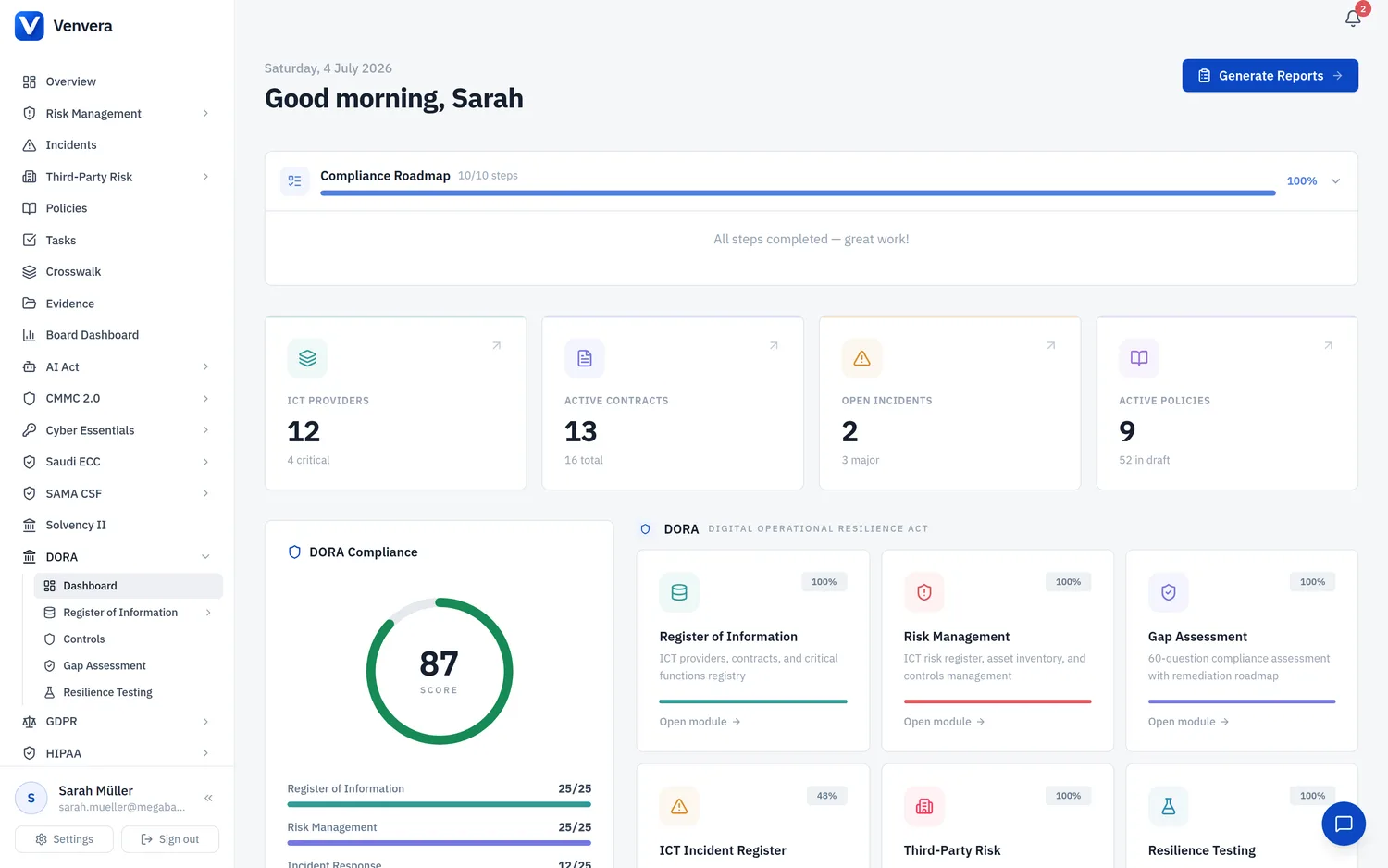Click the Compliance Roadmap progress bar
This screenshot has height=868, width=1388.
[798, 193]
